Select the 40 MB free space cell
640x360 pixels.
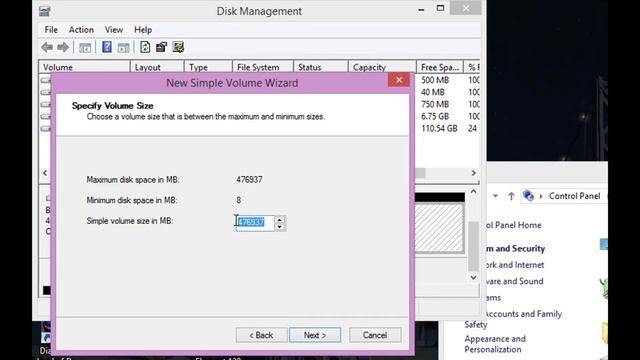pyautogui.click(x=433, y=92)
